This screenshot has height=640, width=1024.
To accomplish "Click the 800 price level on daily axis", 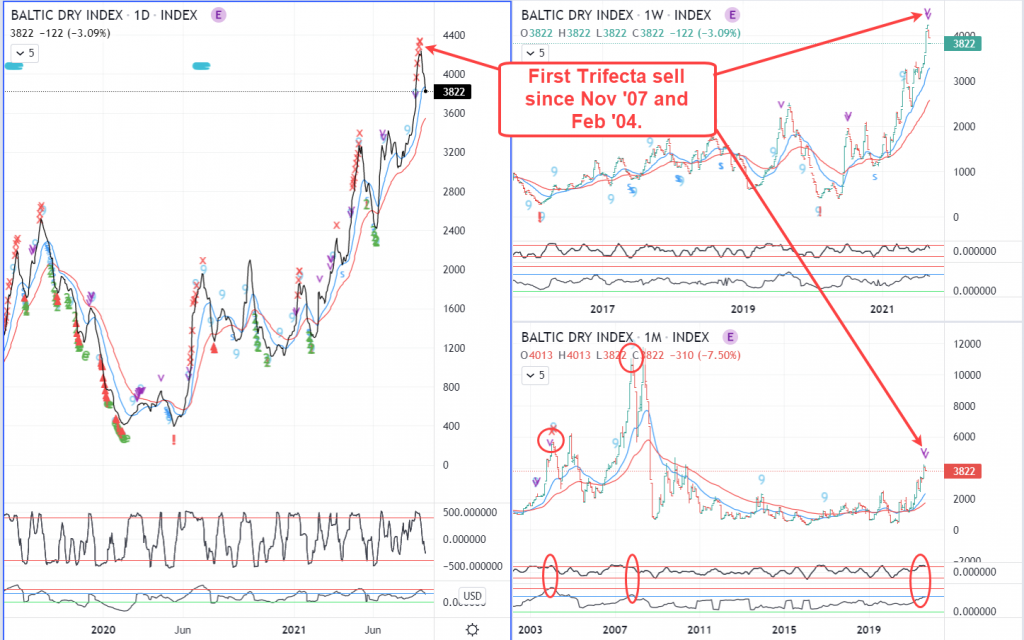I will pyautogui.click(x=451, y=387).
